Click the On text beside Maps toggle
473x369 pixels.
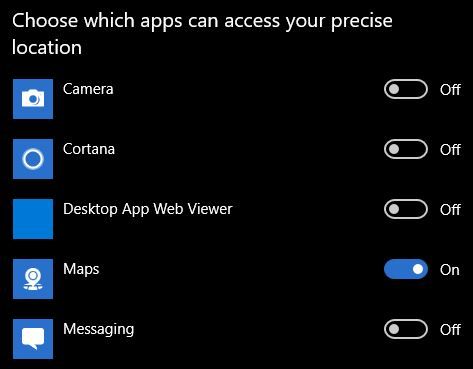pos(450,270)
